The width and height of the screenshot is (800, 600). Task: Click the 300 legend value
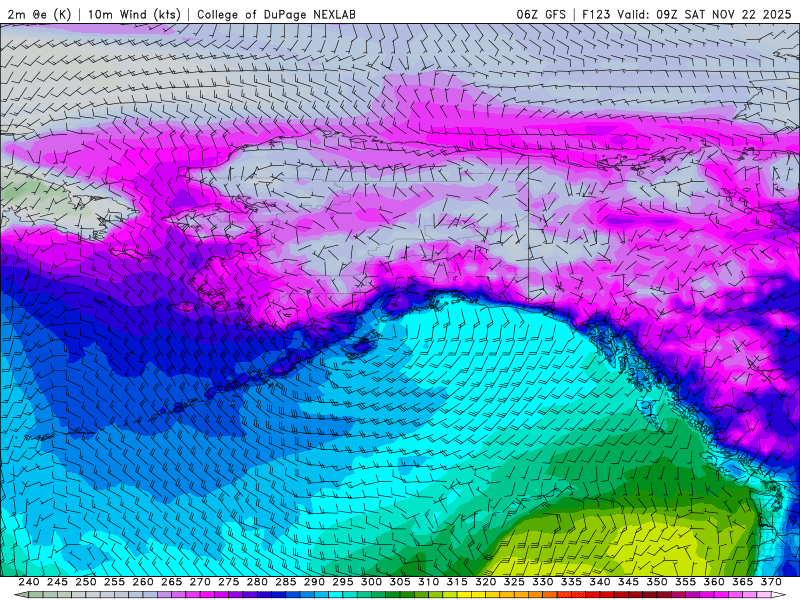pos(371,582)
